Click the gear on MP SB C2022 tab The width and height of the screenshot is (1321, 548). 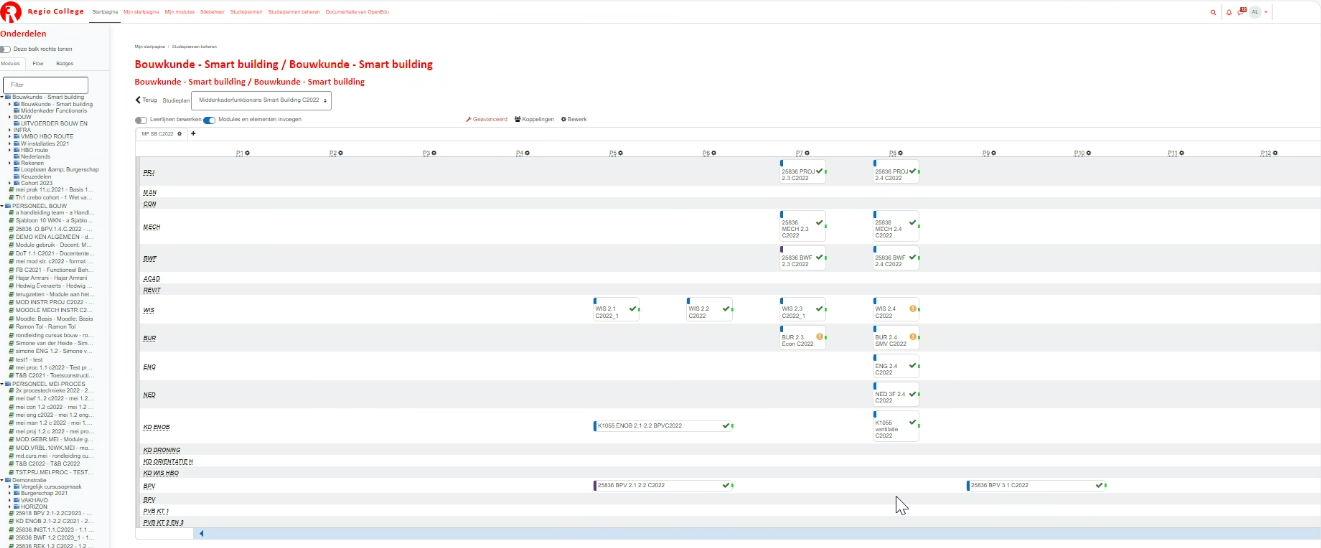(x=180, y=133)
